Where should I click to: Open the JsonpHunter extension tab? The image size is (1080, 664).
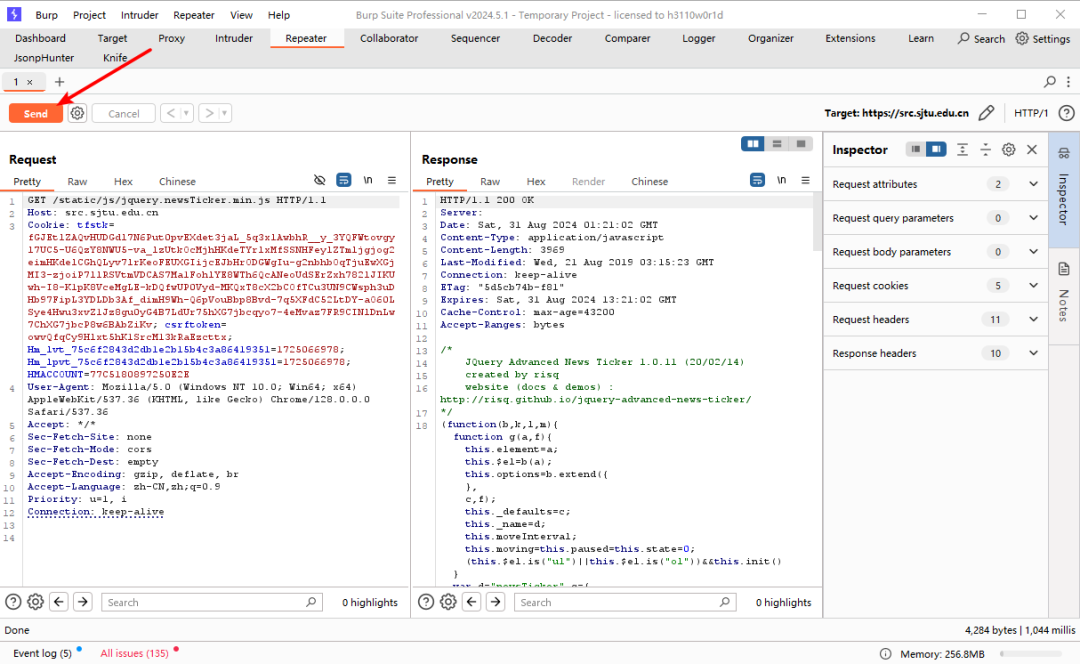point(43,58)
